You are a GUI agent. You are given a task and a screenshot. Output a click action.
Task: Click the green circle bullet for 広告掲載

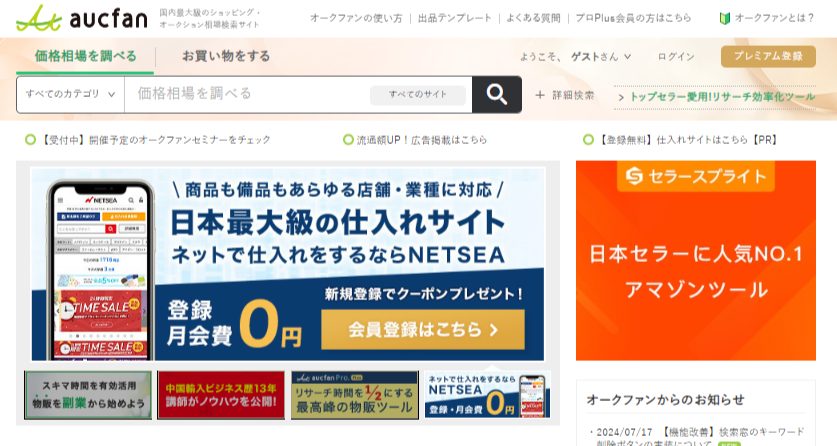348,140
